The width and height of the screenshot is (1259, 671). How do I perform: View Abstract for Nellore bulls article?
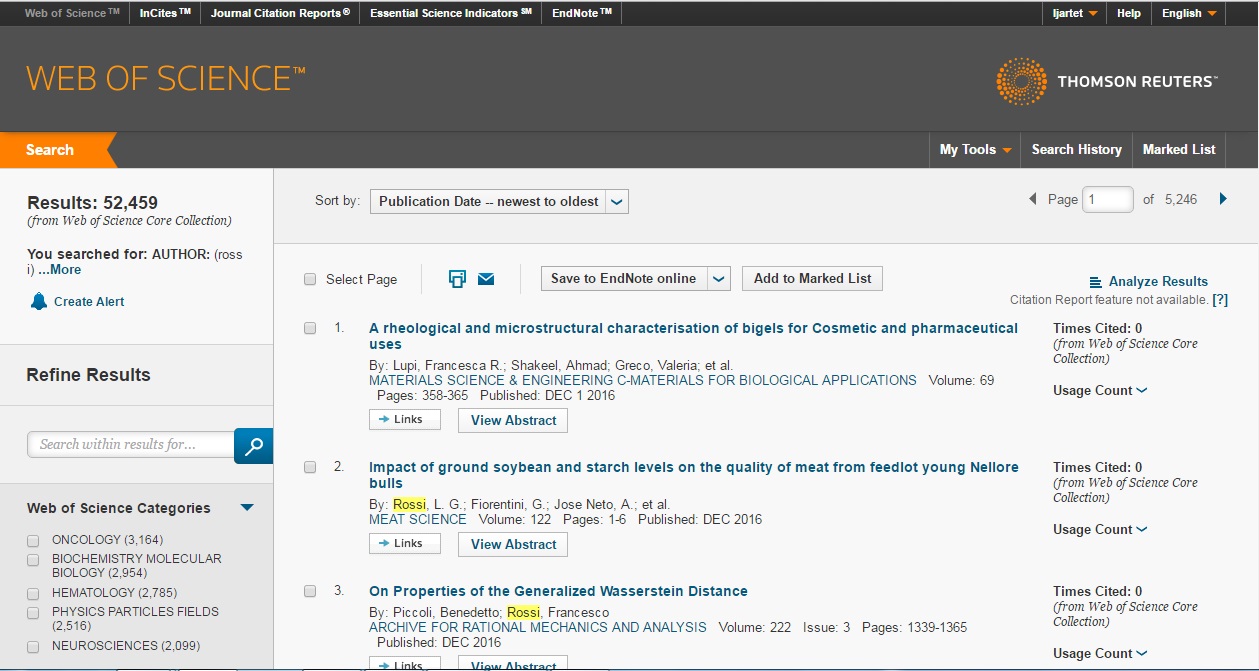[513, 545]
